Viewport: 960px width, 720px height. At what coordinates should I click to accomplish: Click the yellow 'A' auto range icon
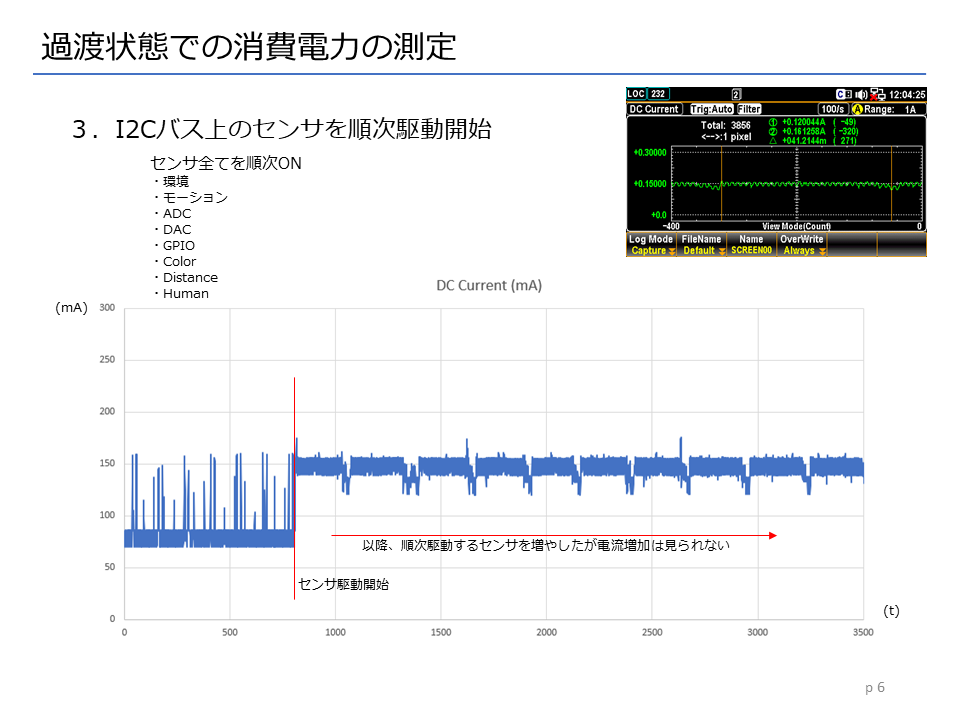pos(857,109)
